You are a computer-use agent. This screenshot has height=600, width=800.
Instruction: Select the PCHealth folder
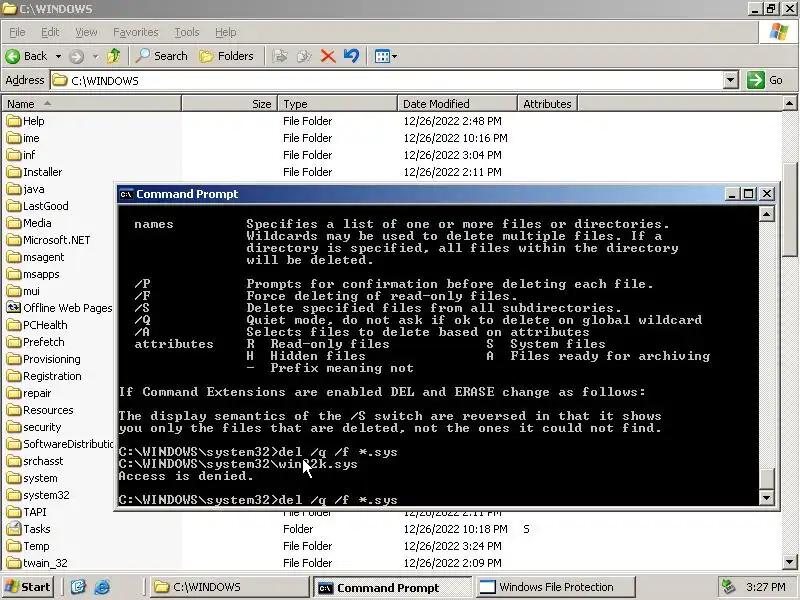pyautogui.click(x=37, y=325)
